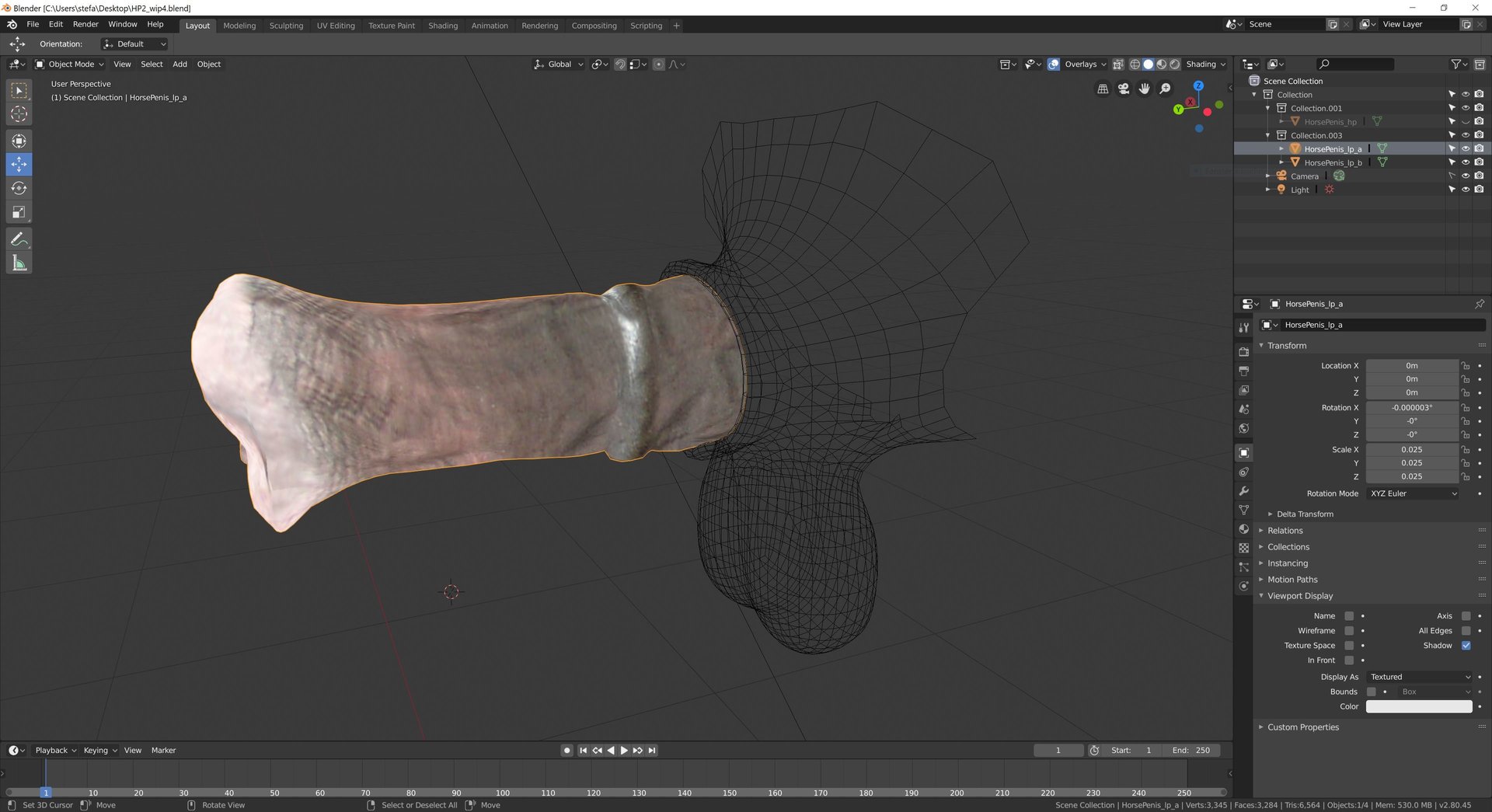Viewport: 1492px width, 812px height.
Task: Activate the Measure tool
Action: (x=19, y=263)
